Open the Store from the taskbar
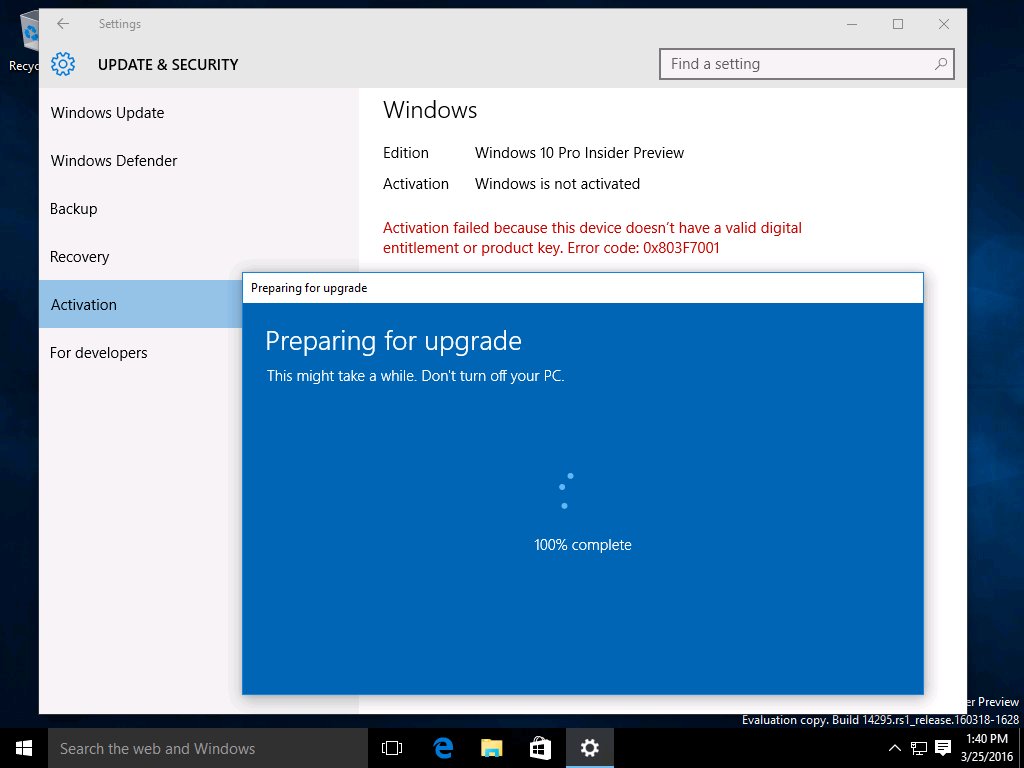Screen dimensions: 1024x768 click(540, 748)
